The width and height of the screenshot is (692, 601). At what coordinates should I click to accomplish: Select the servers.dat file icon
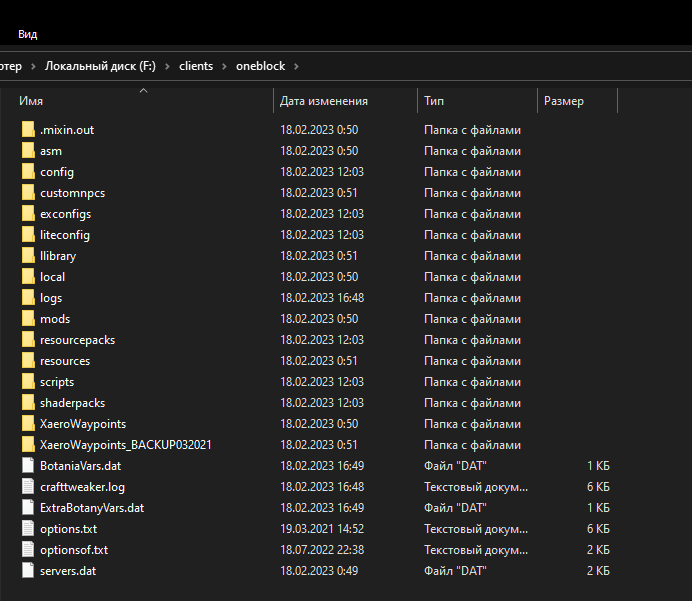[x=28, y=570]
